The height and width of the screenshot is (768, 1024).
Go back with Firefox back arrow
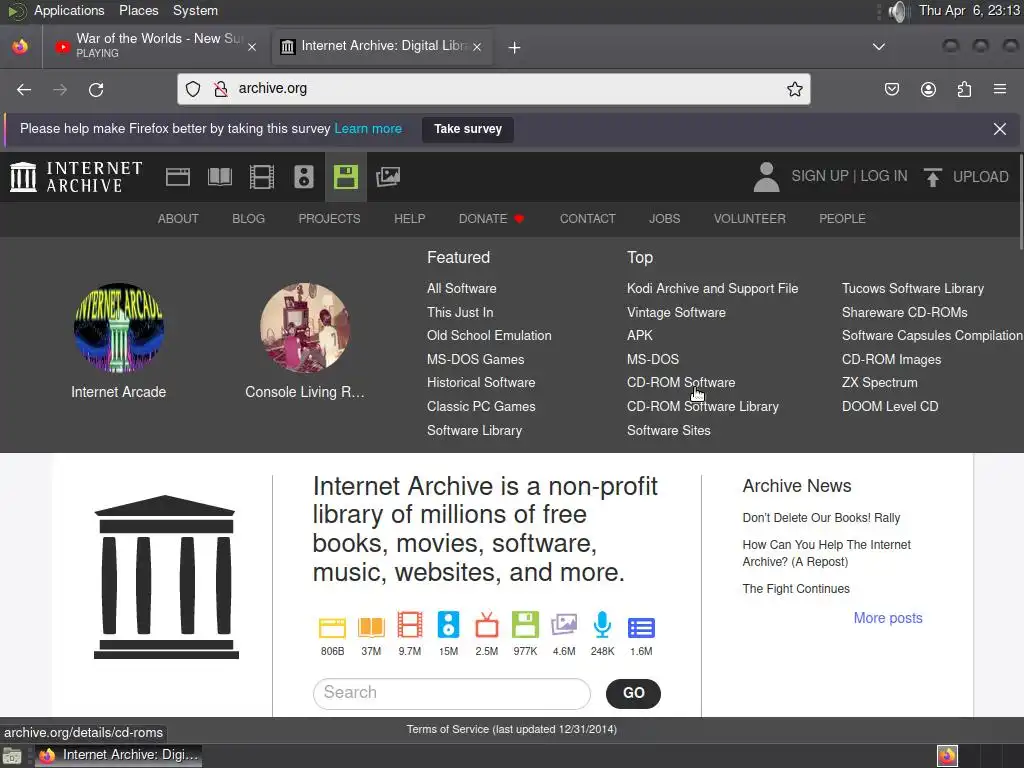(24, 89)
